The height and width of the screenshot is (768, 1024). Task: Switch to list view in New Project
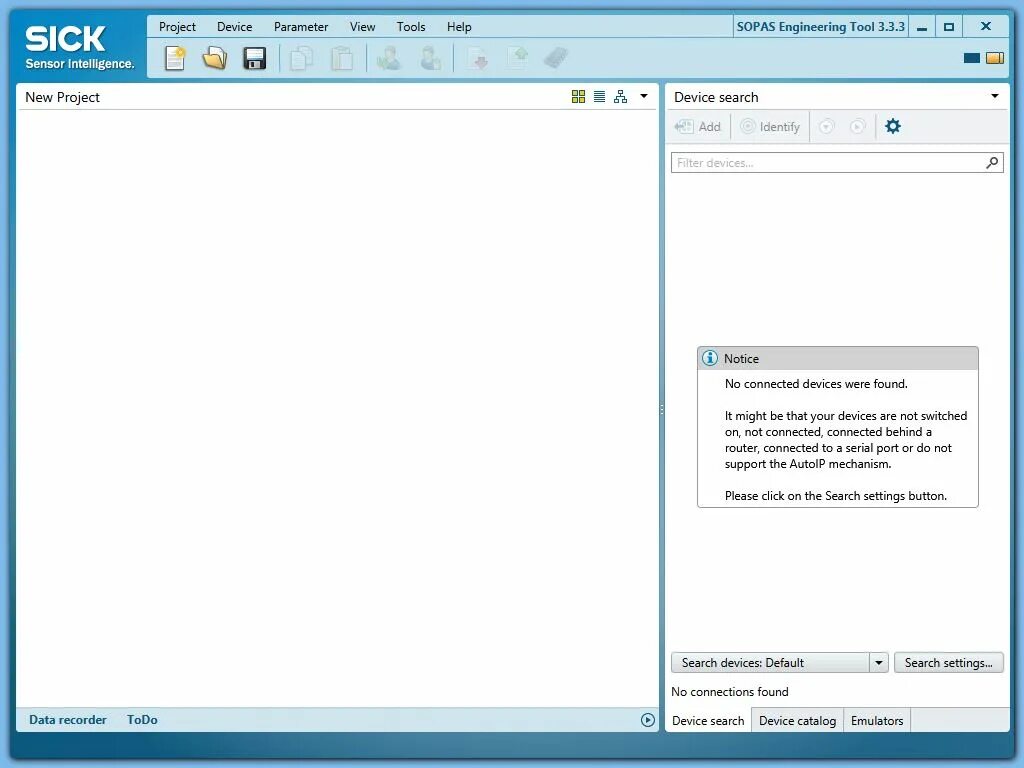599,97
